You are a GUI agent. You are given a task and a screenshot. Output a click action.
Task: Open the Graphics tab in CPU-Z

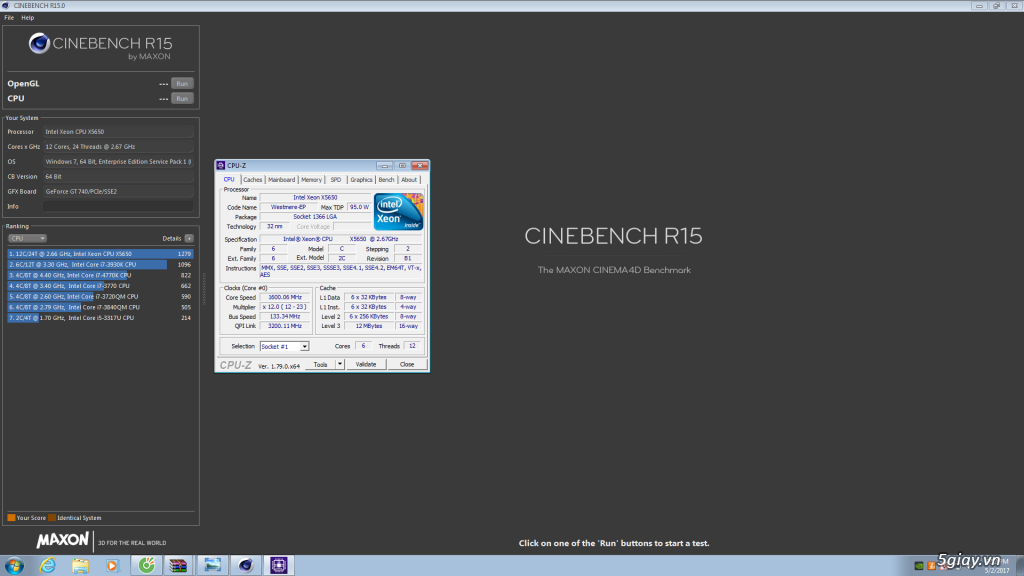click(361, 180)
